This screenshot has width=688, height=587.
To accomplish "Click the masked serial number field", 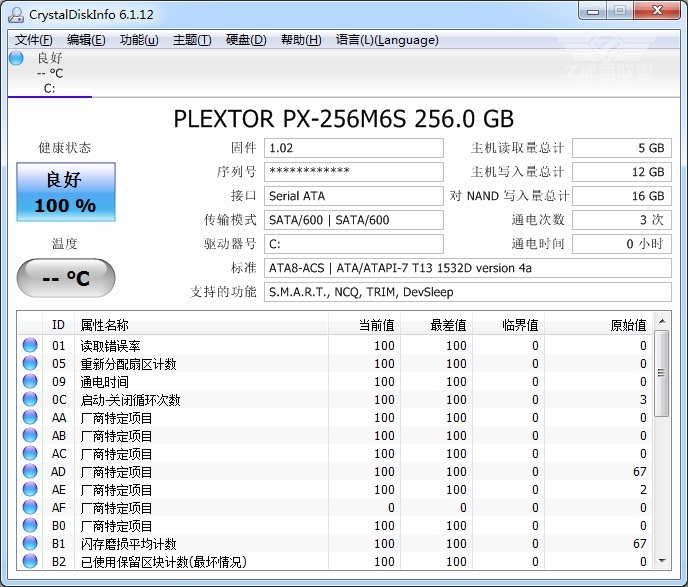I will coord(354,172).
